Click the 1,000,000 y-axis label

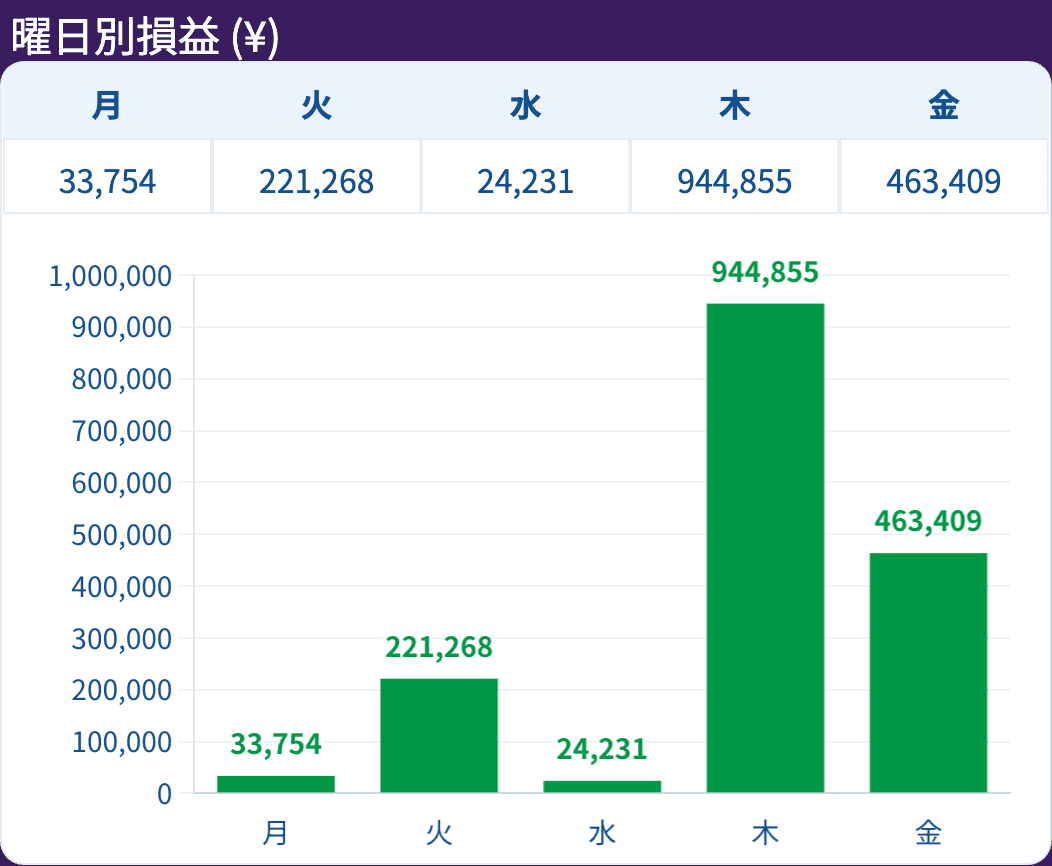pyautogui.click(x=110, y=276)
